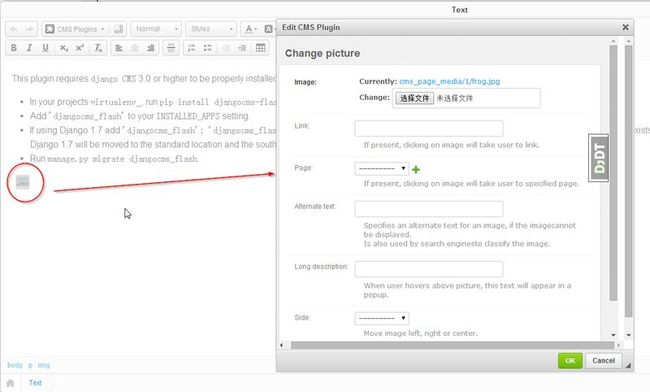
Task: Click the outer scrollbar up arrow
Action: coord(628,41)
